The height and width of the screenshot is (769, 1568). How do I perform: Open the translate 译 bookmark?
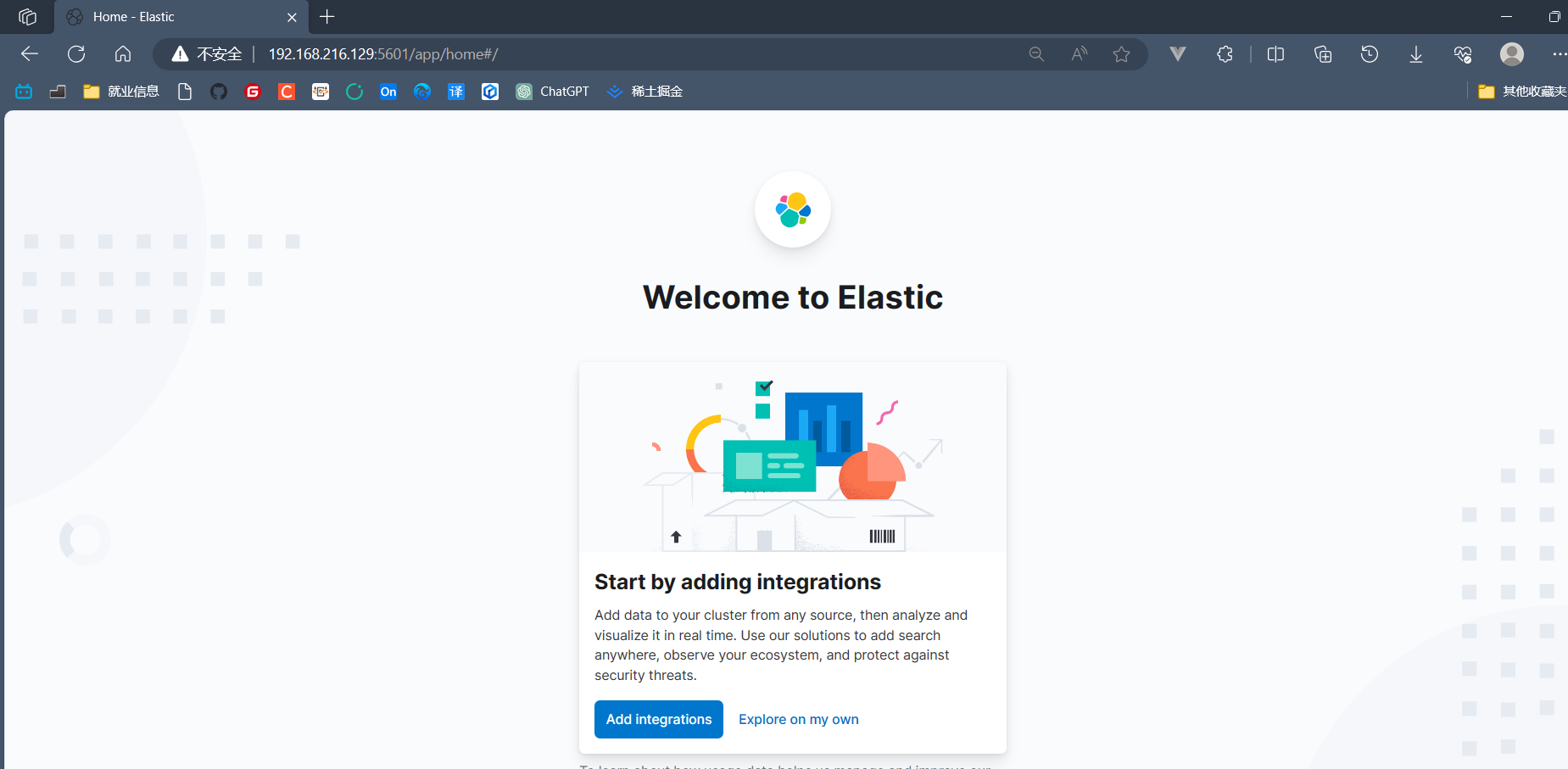pos(456,92)
